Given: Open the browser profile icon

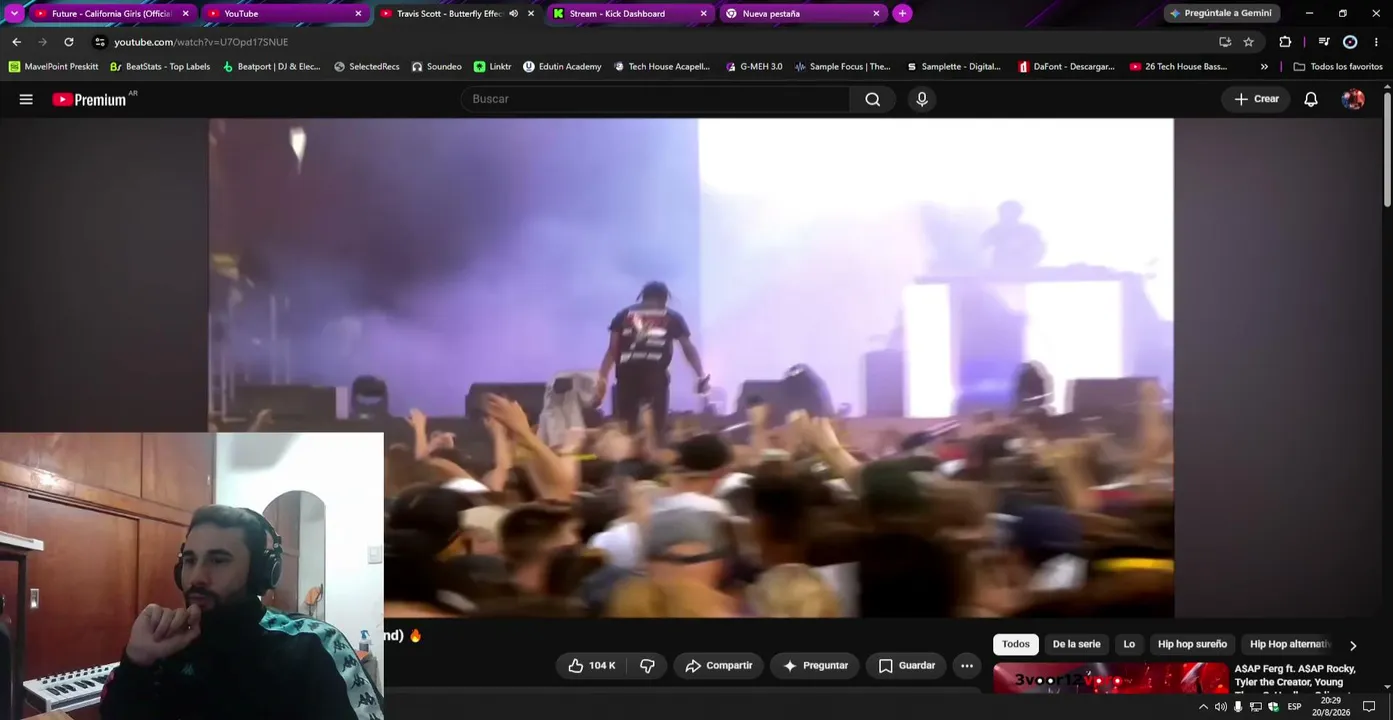Looking at the screenshot, I should click(1350, 42).
